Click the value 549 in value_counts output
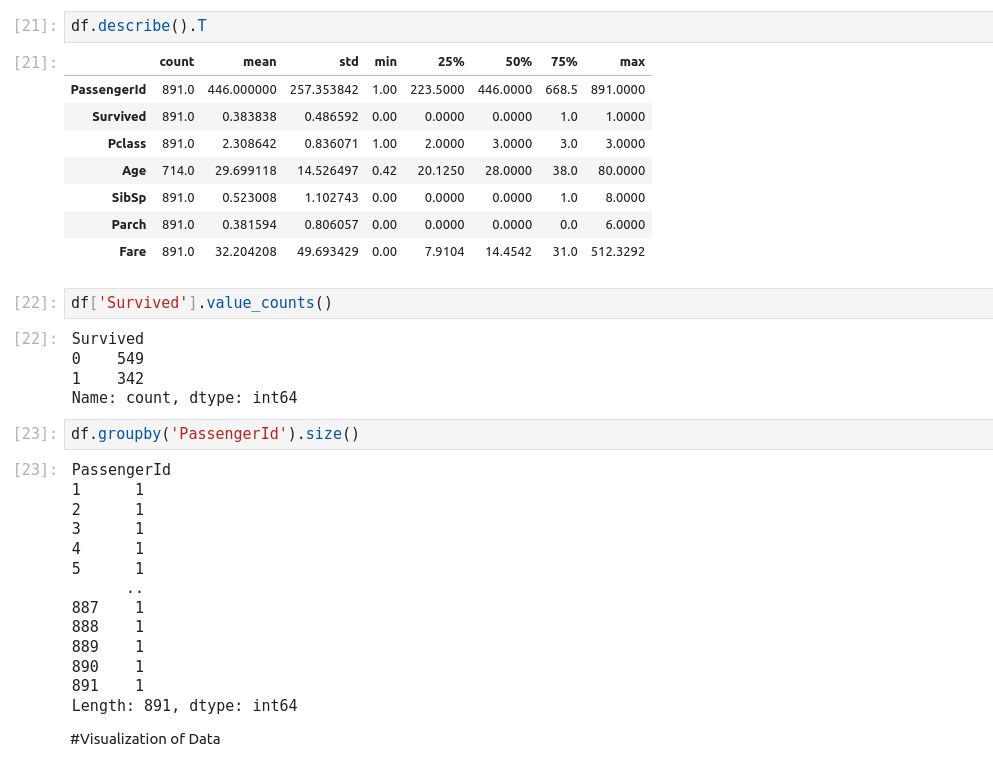Viewport: 993px width, 764px height. 130,359
